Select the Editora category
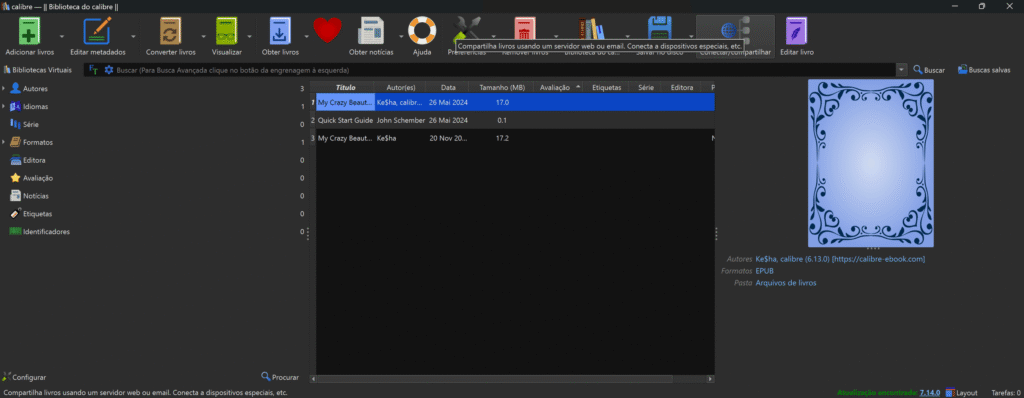1024x398 pixels. pos(34,160)
